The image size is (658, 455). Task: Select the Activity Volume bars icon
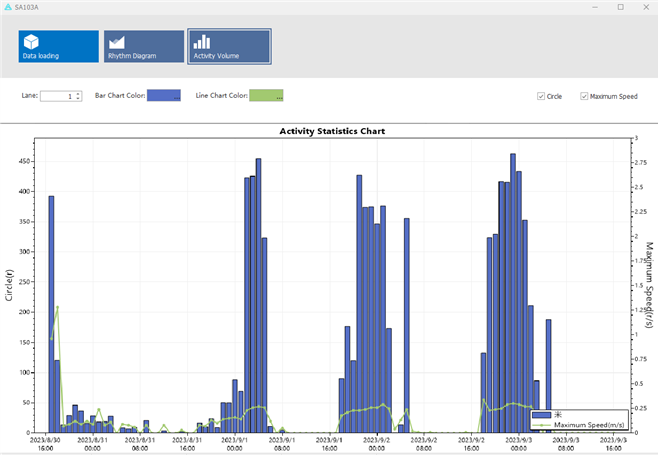pos(202,41)
